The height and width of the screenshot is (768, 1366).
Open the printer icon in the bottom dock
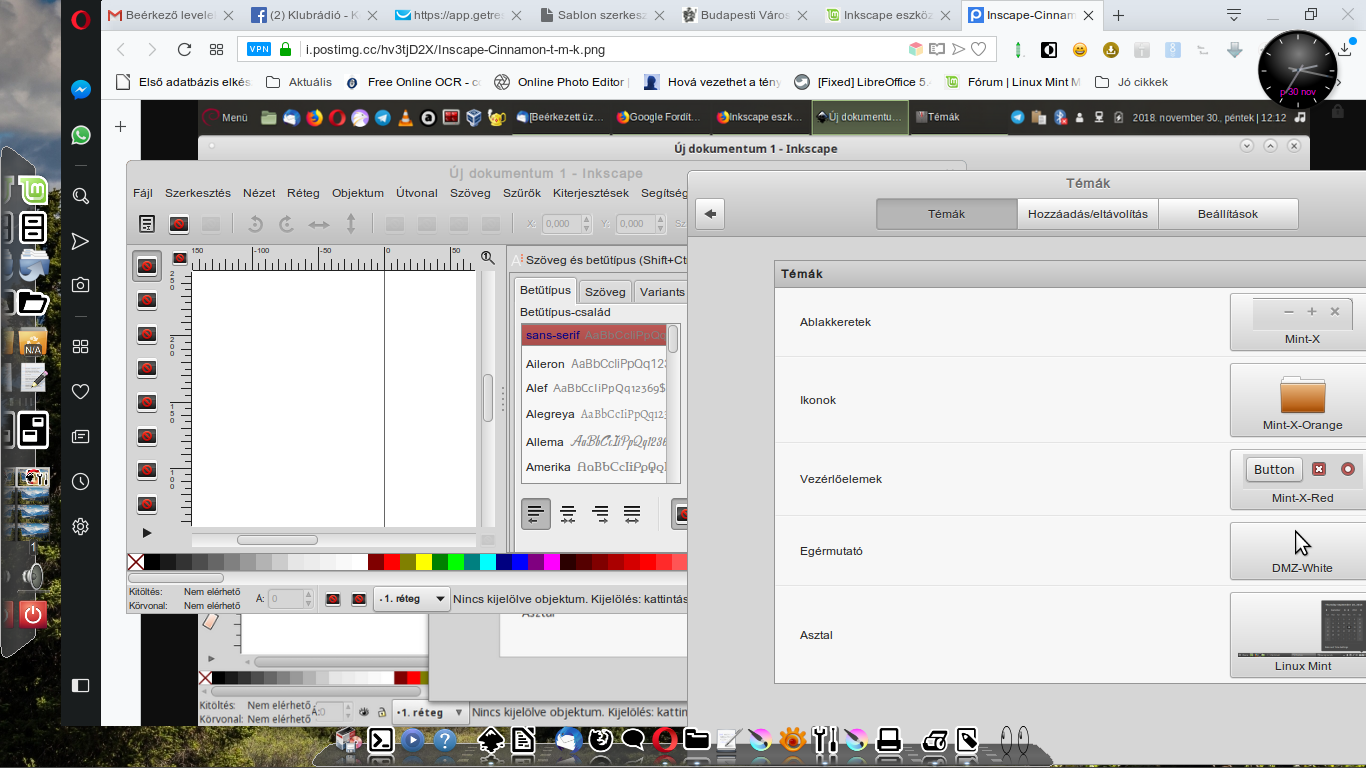888,740
